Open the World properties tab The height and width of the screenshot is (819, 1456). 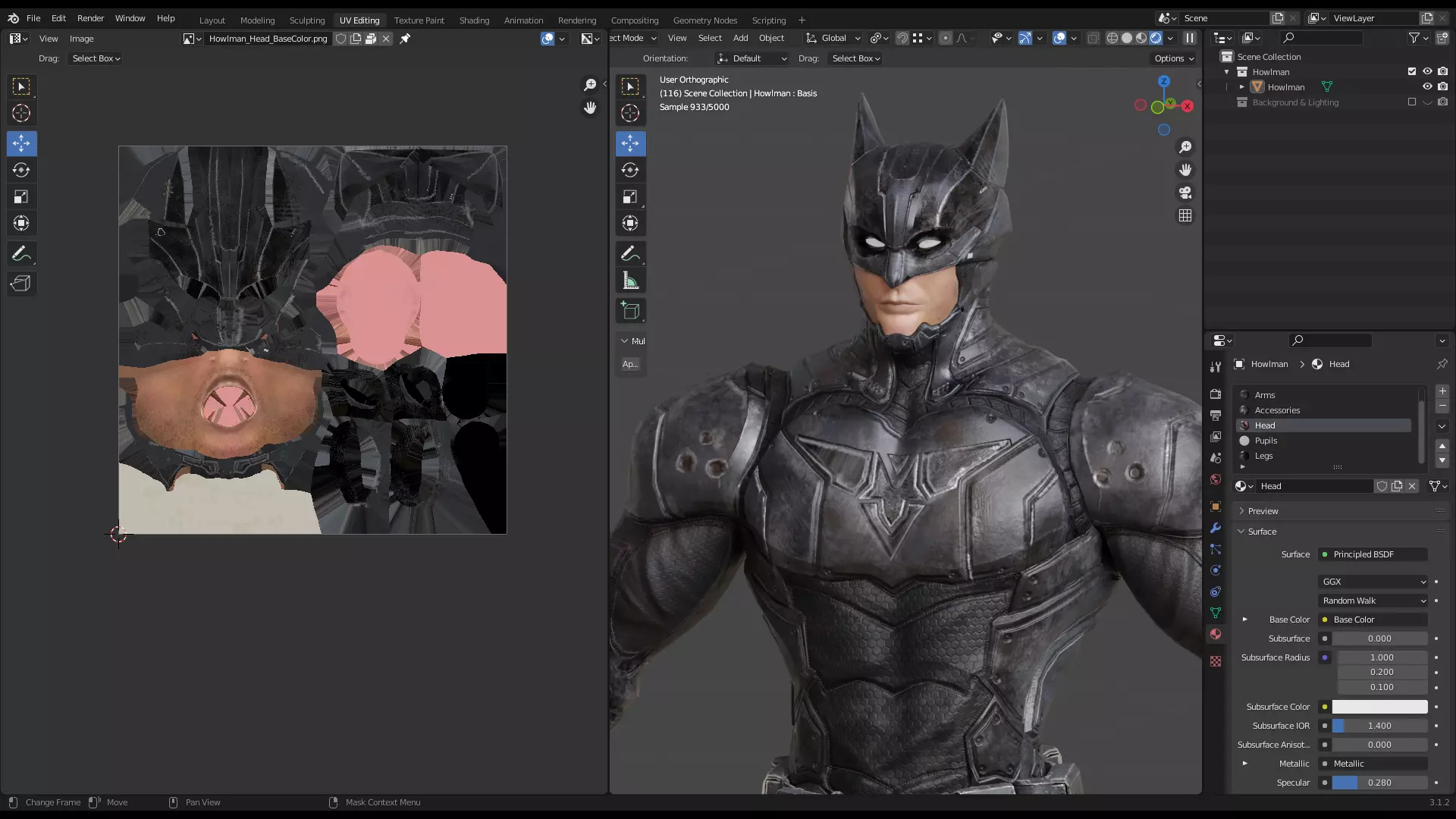1216,479
